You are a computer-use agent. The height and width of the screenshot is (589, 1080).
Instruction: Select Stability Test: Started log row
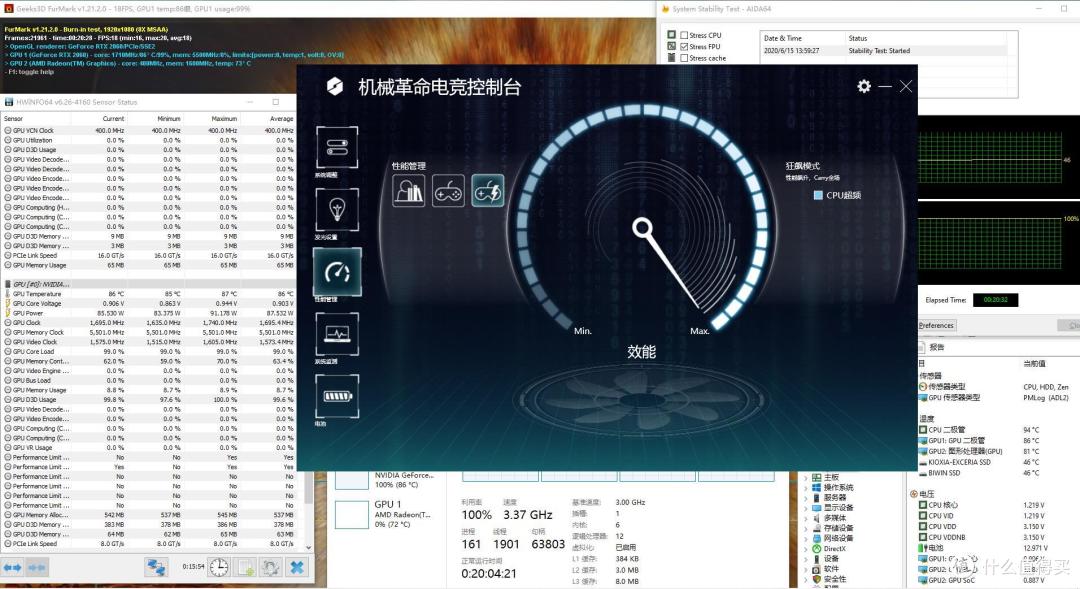click(x=884, y=51)
